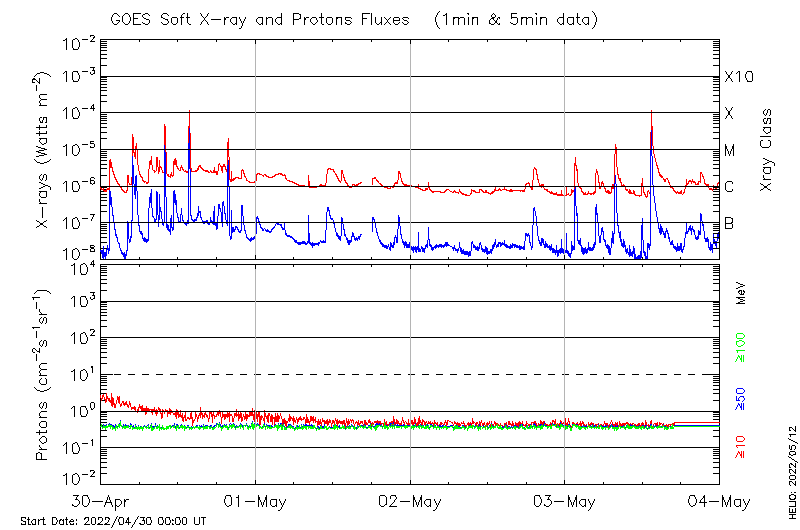The width and height of the screenshot is (800, 530).
Task: Pick the 03-May date tick label
Action: [564, 501]
